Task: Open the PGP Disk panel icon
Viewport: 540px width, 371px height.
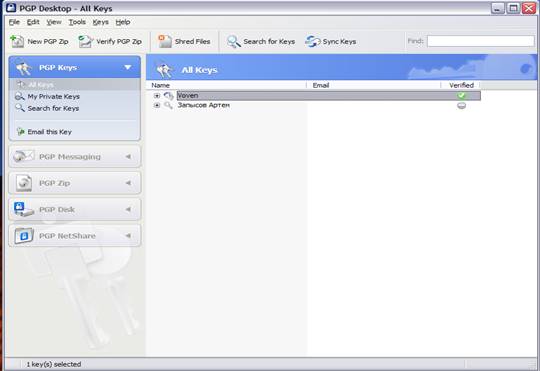Action: tap(23, 209)
